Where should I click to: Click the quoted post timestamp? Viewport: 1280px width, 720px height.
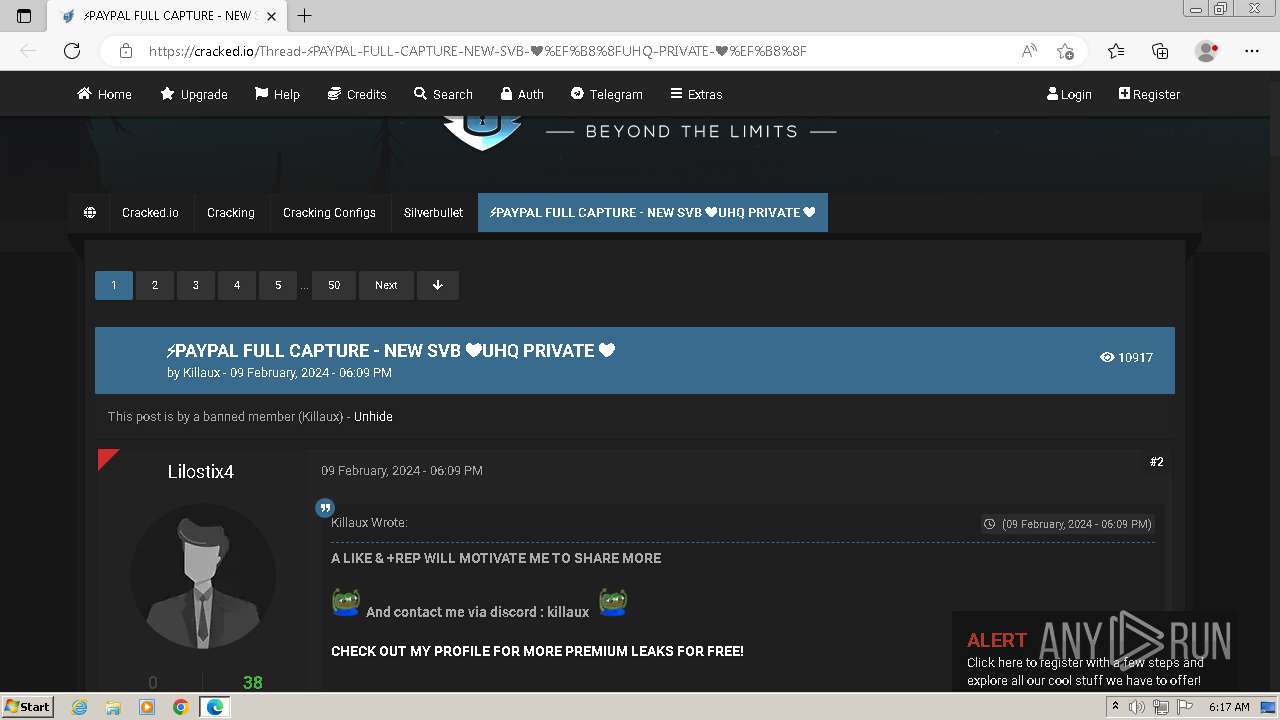click(1068, 524)
